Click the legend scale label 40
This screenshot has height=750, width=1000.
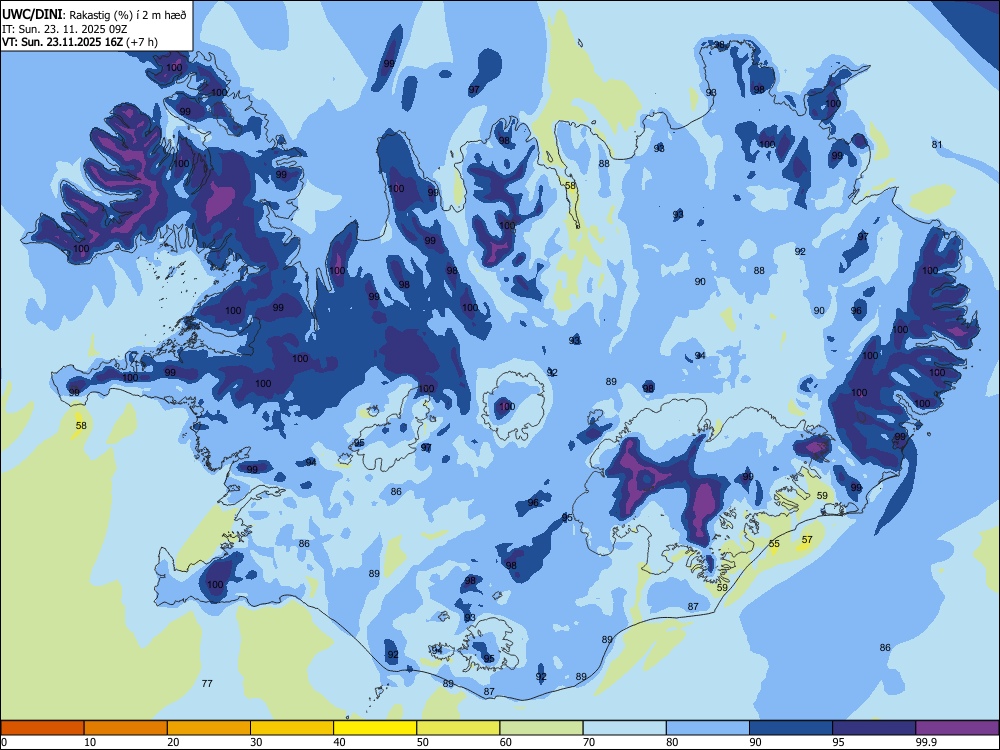pos(340,742)
